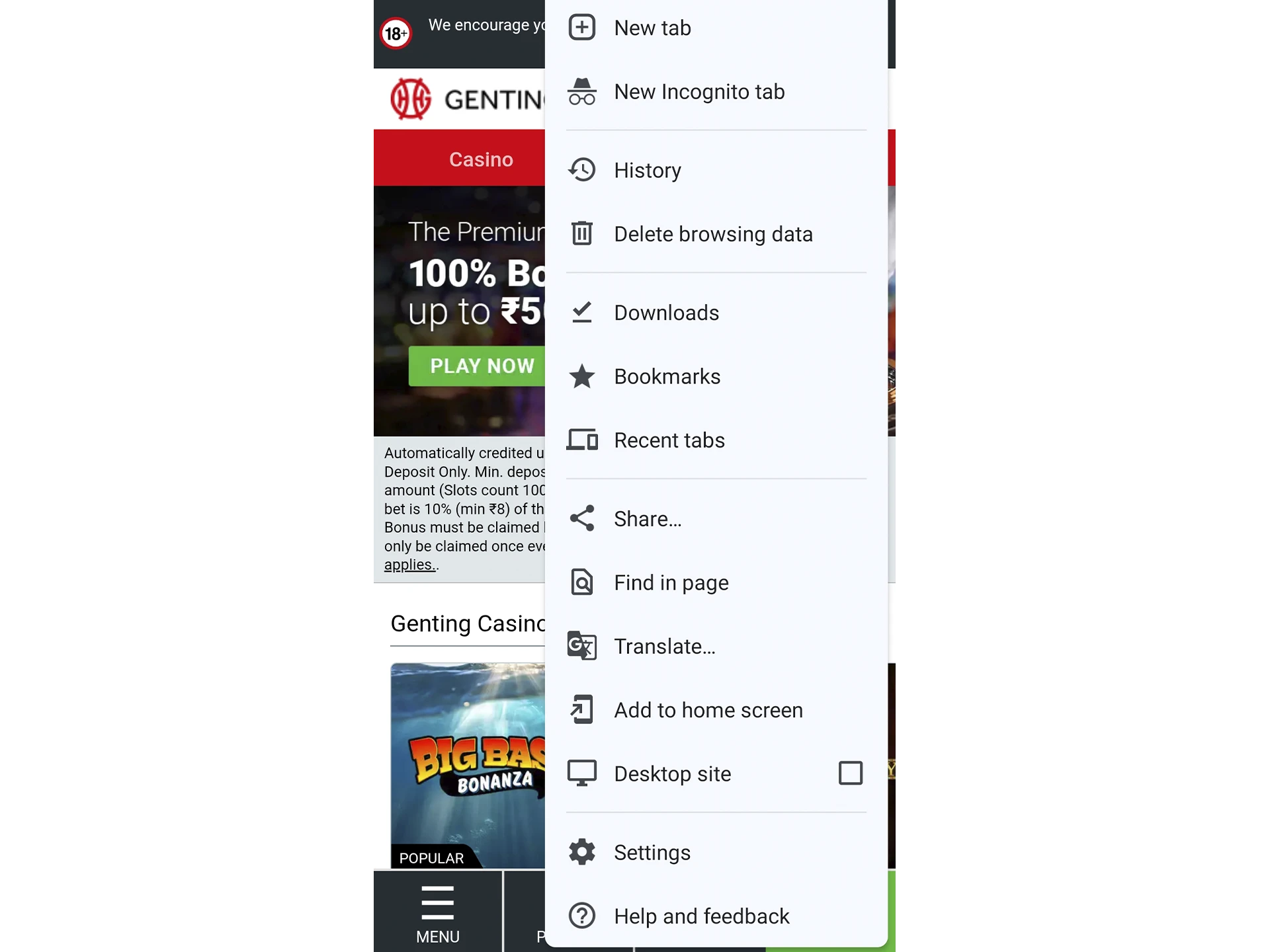Screen dimensions: 1270x952
Task: Click the Bookmarks star icon
Action: coord(582,376)
